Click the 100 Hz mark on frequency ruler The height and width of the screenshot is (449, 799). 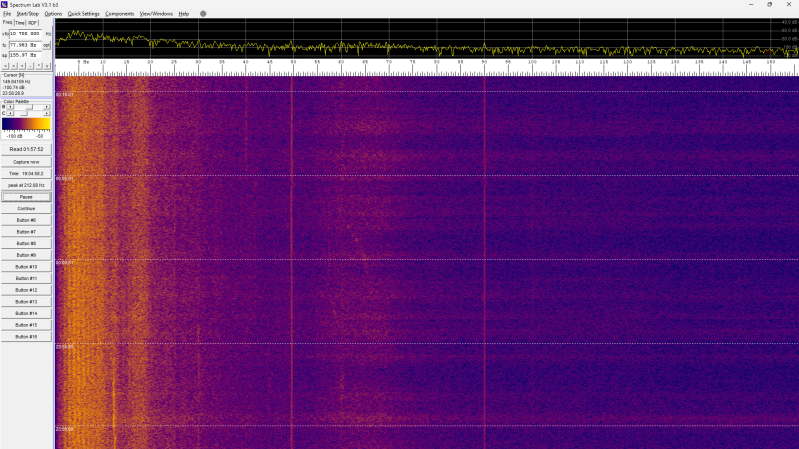tap(532, 62)
